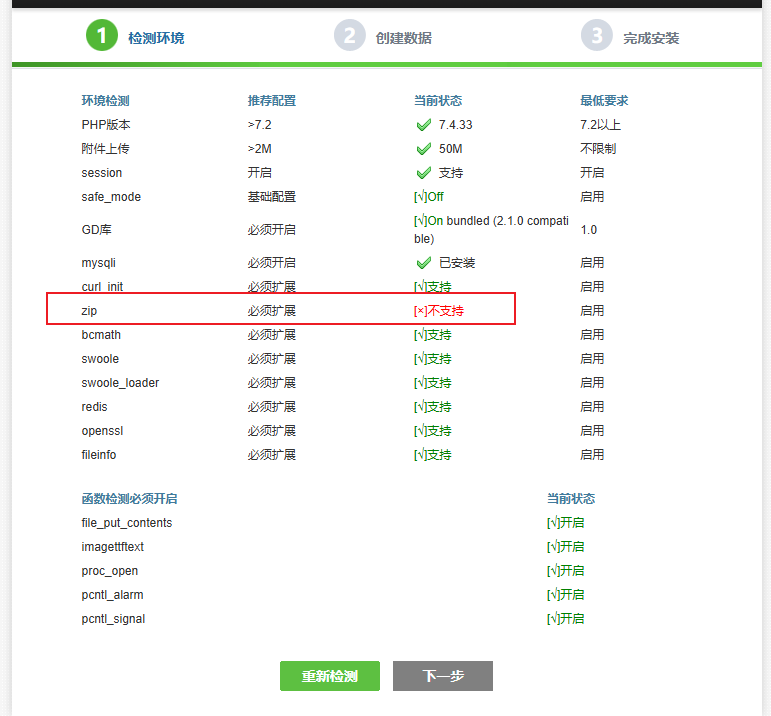The image size is (771, 716).
Task: Click the [√]开启 status for file_put_contents
Action: 565,523
